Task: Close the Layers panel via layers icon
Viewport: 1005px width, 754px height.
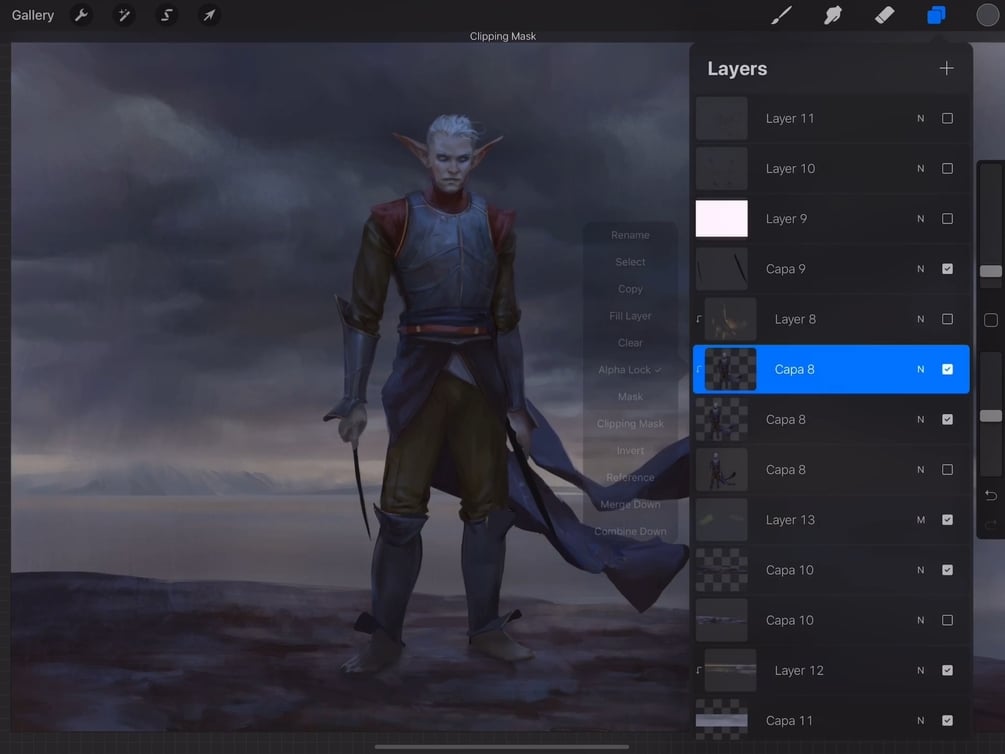Action: coord(936,15)
